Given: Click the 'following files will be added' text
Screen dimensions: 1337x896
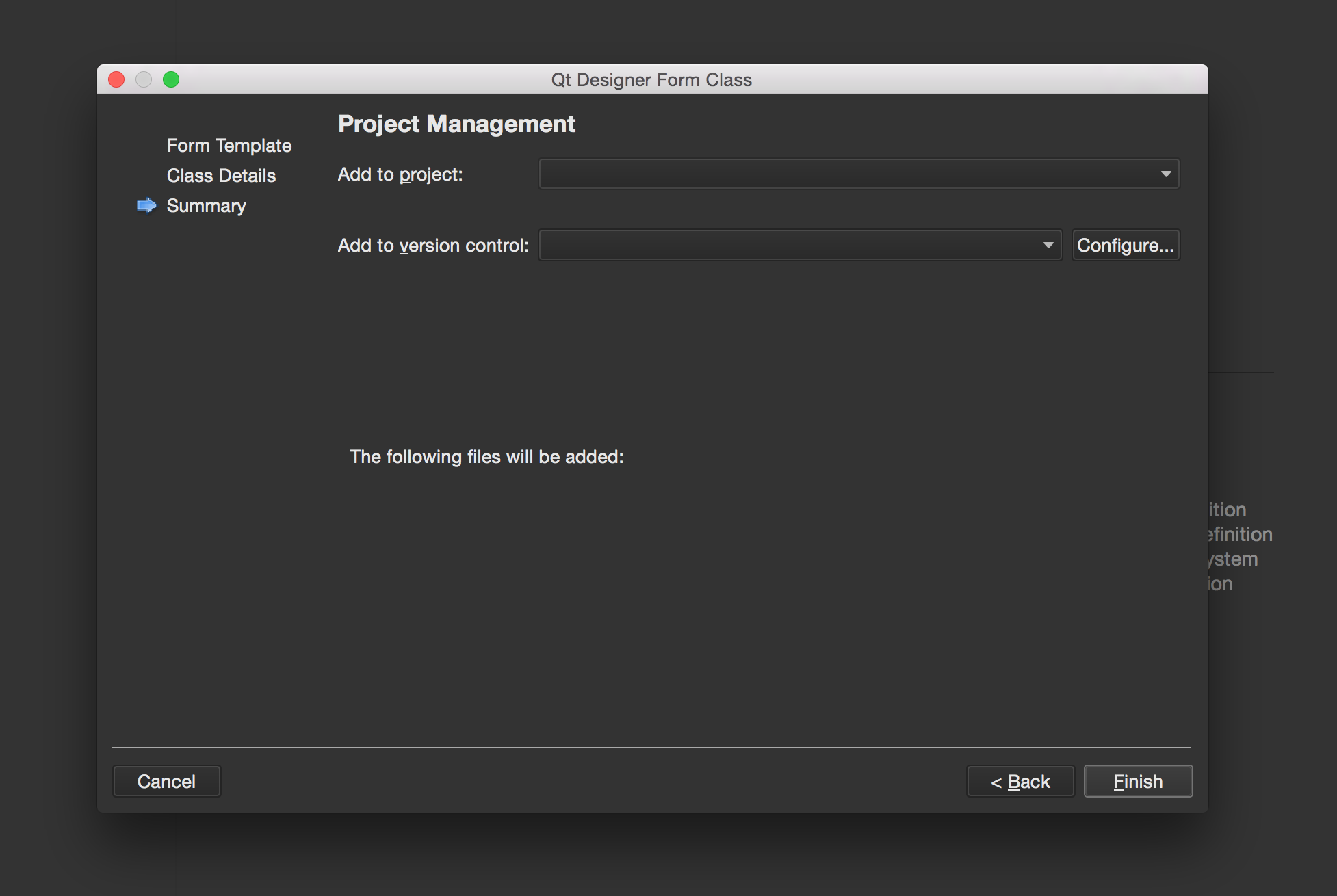Looking at the screenshot, I should 486,457.
